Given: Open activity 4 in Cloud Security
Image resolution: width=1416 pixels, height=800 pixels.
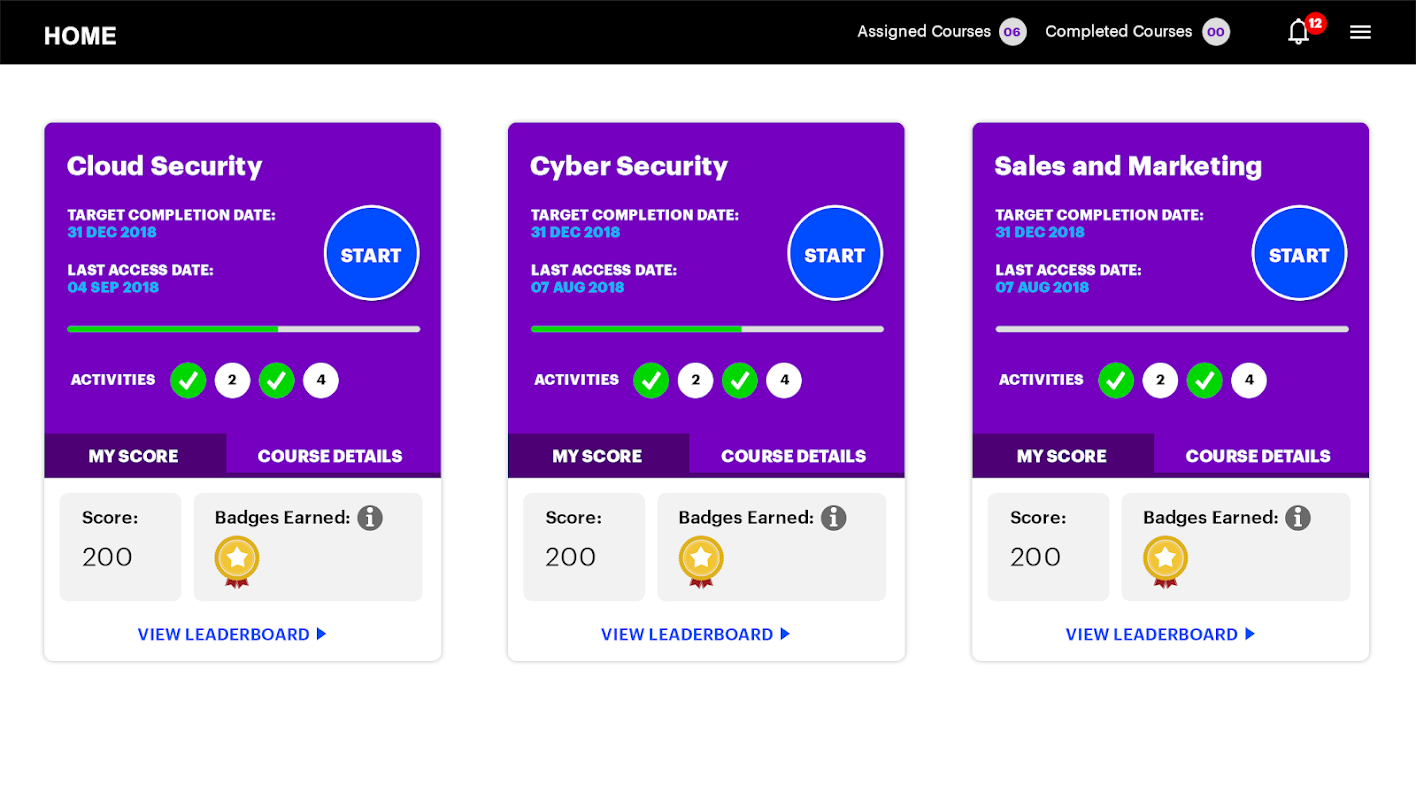Looking at the screenshot, I should (321, 380).
